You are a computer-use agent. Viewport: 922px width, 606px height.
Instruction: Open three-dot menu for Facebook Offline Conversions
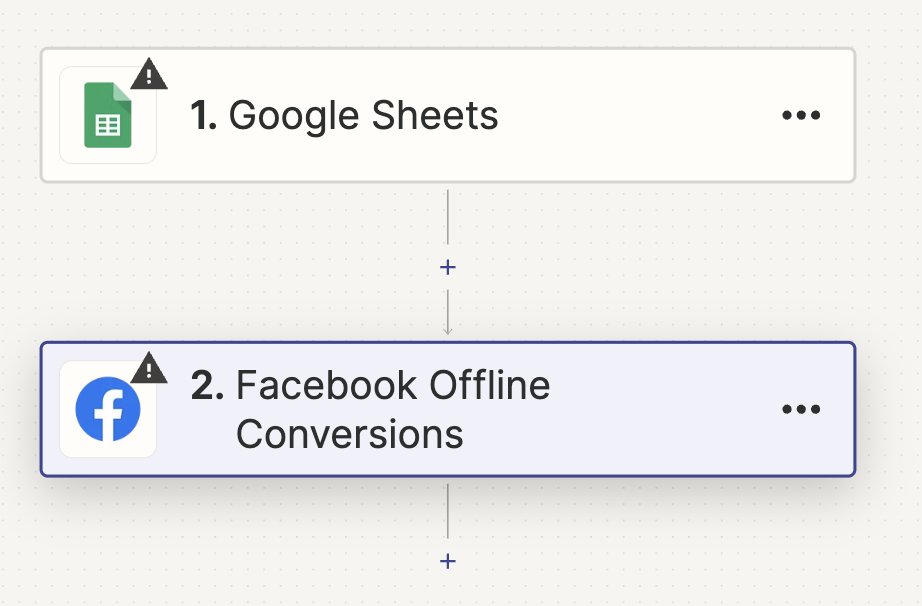(801, 409)
